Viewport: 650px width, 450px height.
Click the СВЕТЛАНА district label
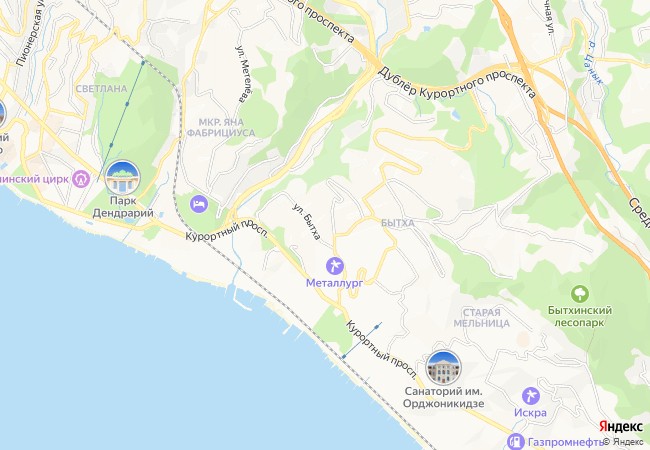(102, 89)
